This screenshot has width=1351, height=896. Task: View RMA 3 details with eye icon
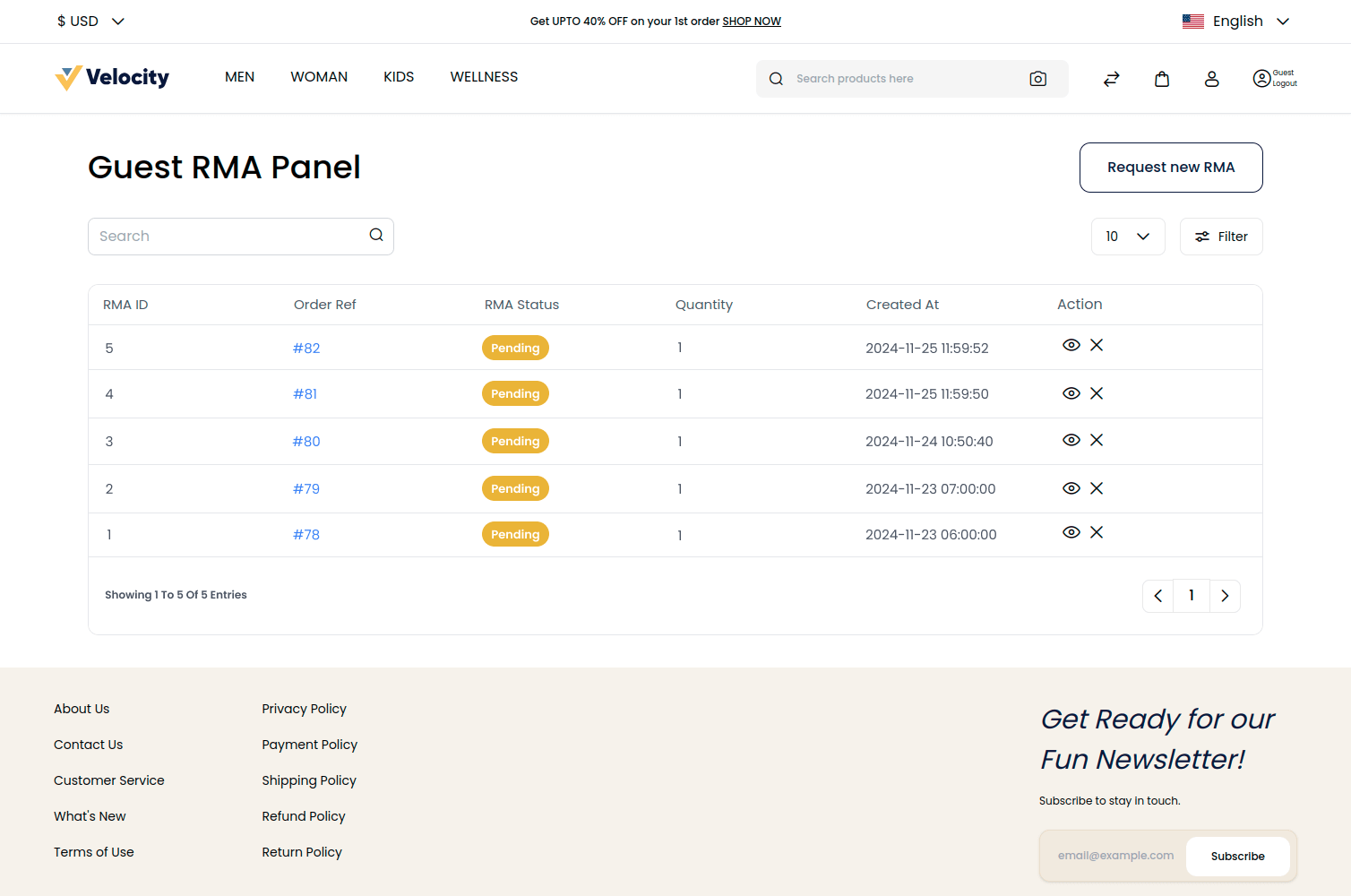coord(1071,440)
